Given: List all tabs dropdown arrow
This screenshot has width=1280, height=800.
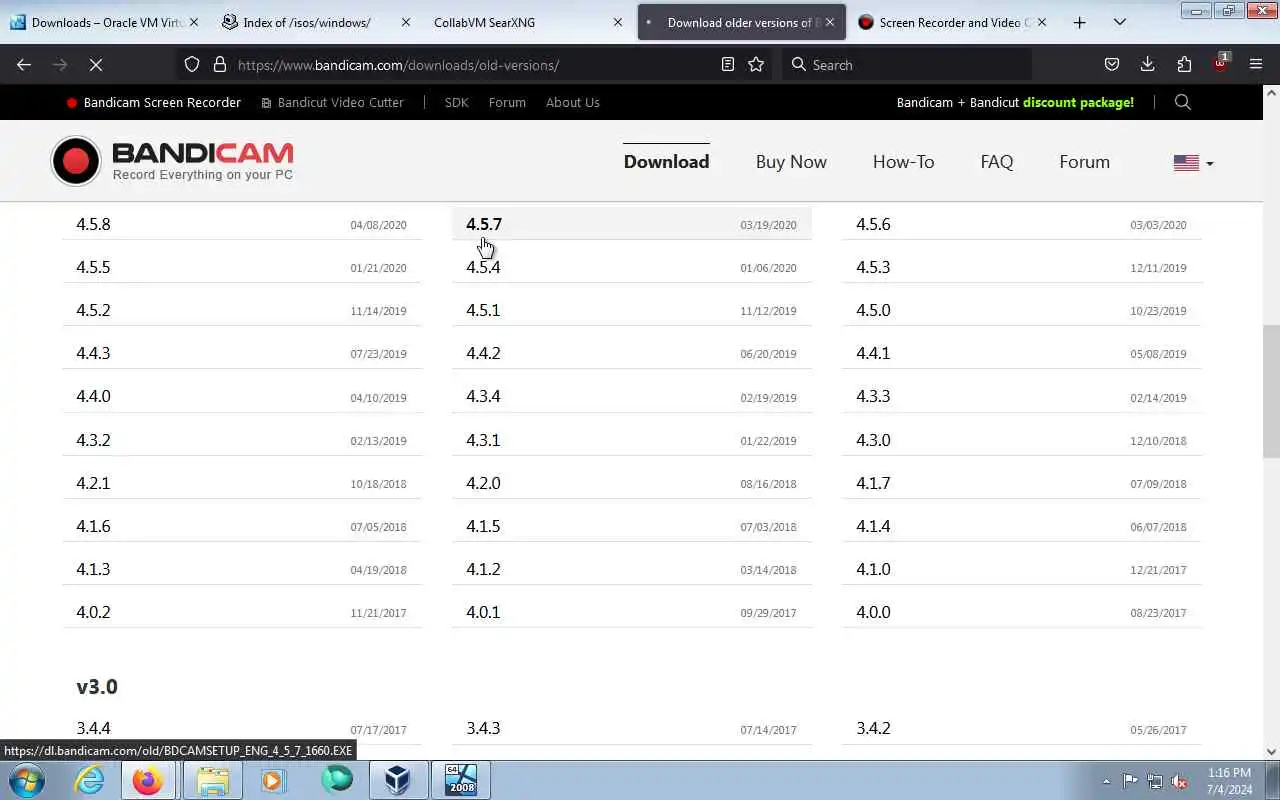Looking at the screenshot, I should 1119,22.
